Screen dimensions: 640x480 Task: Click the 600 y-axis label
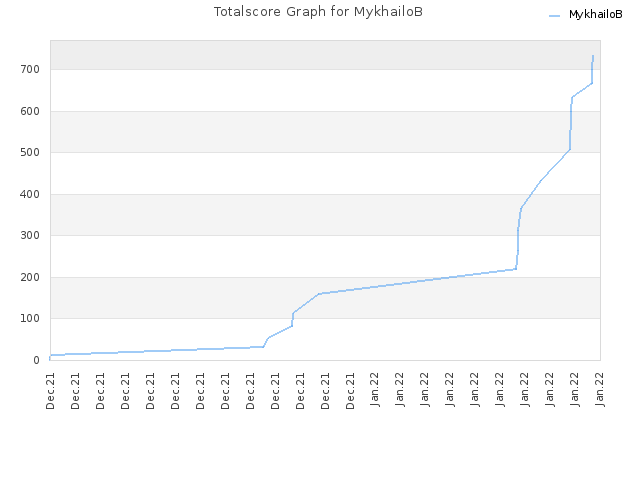[x=30, y=111]
